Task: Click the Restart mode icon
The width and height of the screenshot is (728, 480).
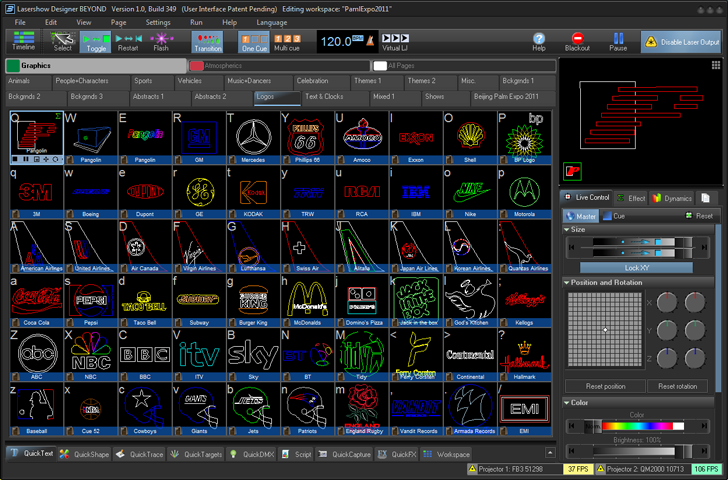Action: [x=128, y=41]
